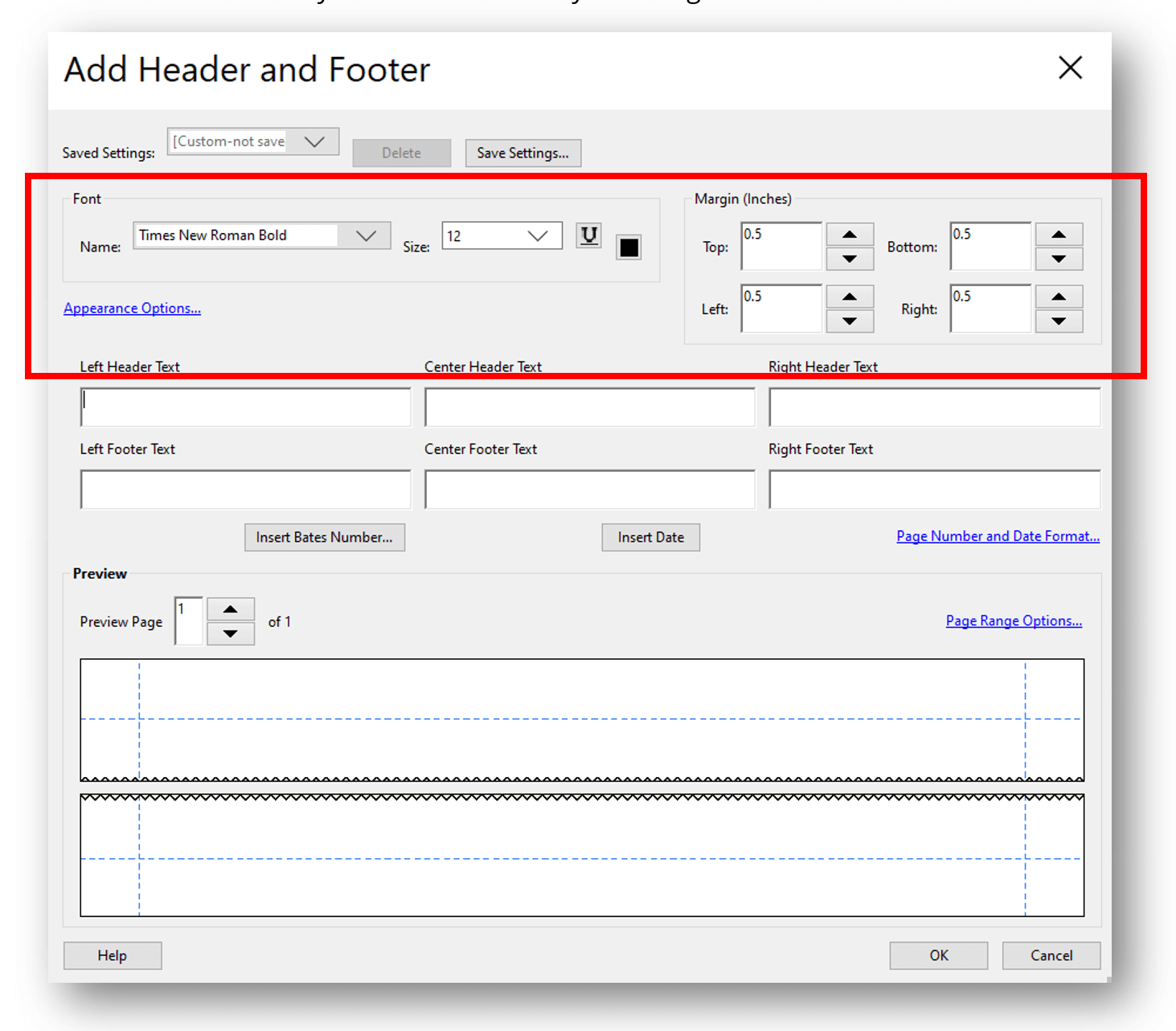Expand the Font Name dropdown
The image size is (1176, 1031).
tap(366, 235)
